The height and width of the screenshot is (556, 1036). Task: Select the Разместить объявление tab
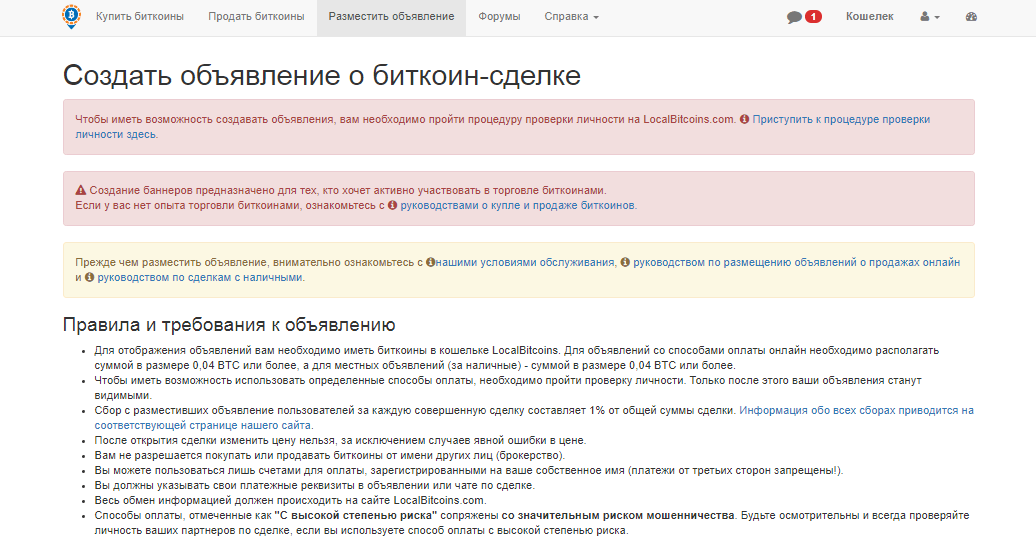click(391, 17)
